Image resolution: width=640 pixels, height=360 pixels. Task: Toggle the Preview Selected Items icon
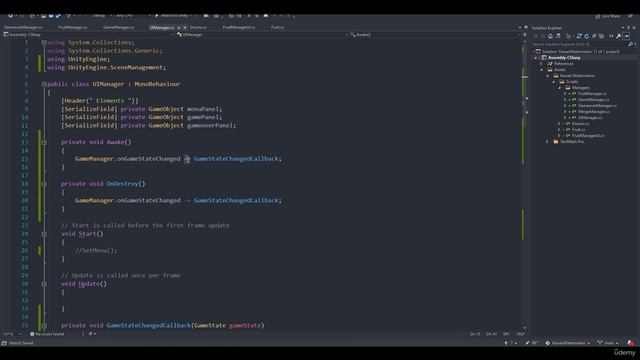point(627,36)
